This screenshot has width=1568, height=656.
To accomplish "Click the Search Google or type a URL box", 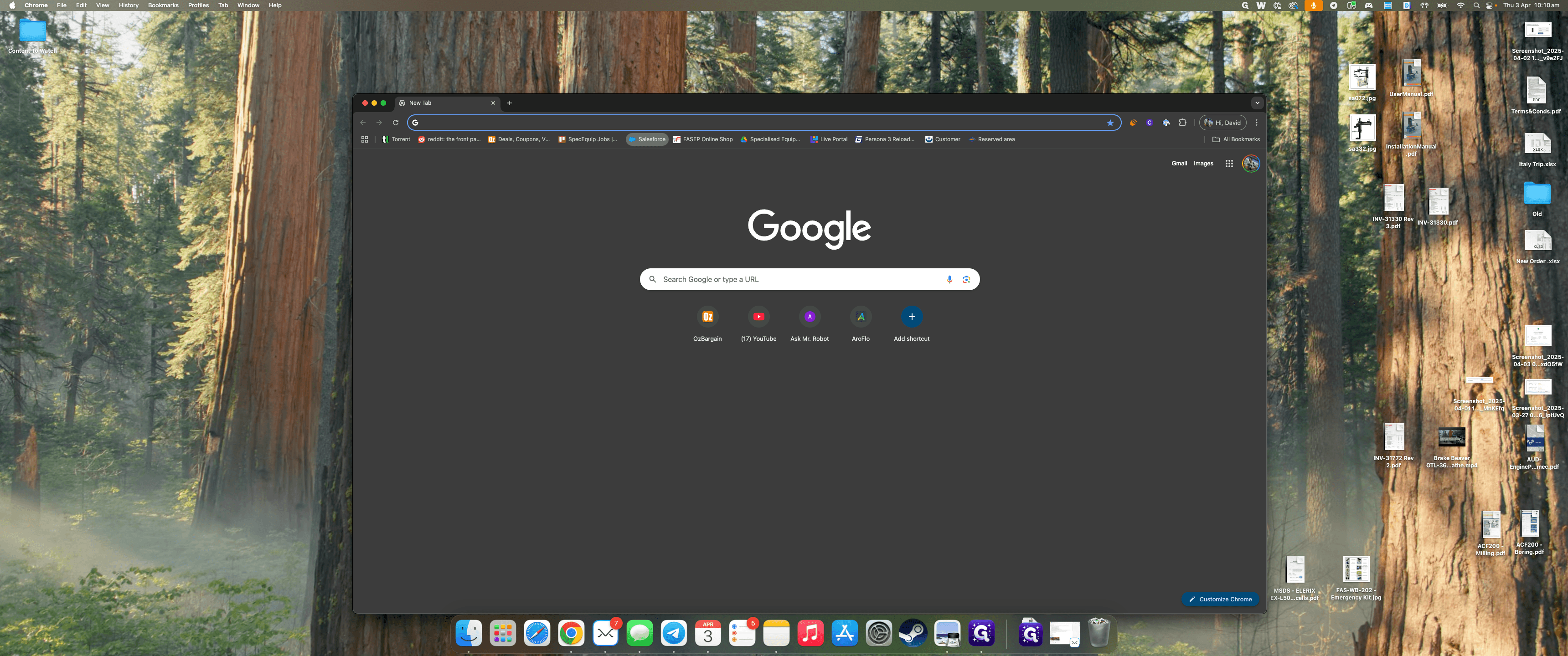I will point(810,279).
